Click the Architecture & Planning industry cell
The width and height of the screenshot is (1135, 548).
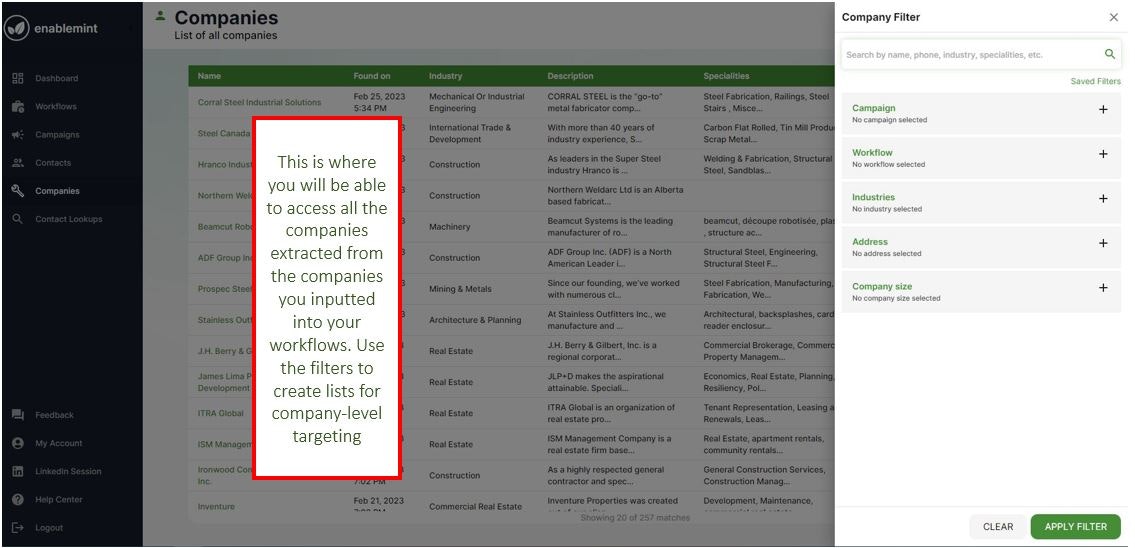click(x=474, y=320)
